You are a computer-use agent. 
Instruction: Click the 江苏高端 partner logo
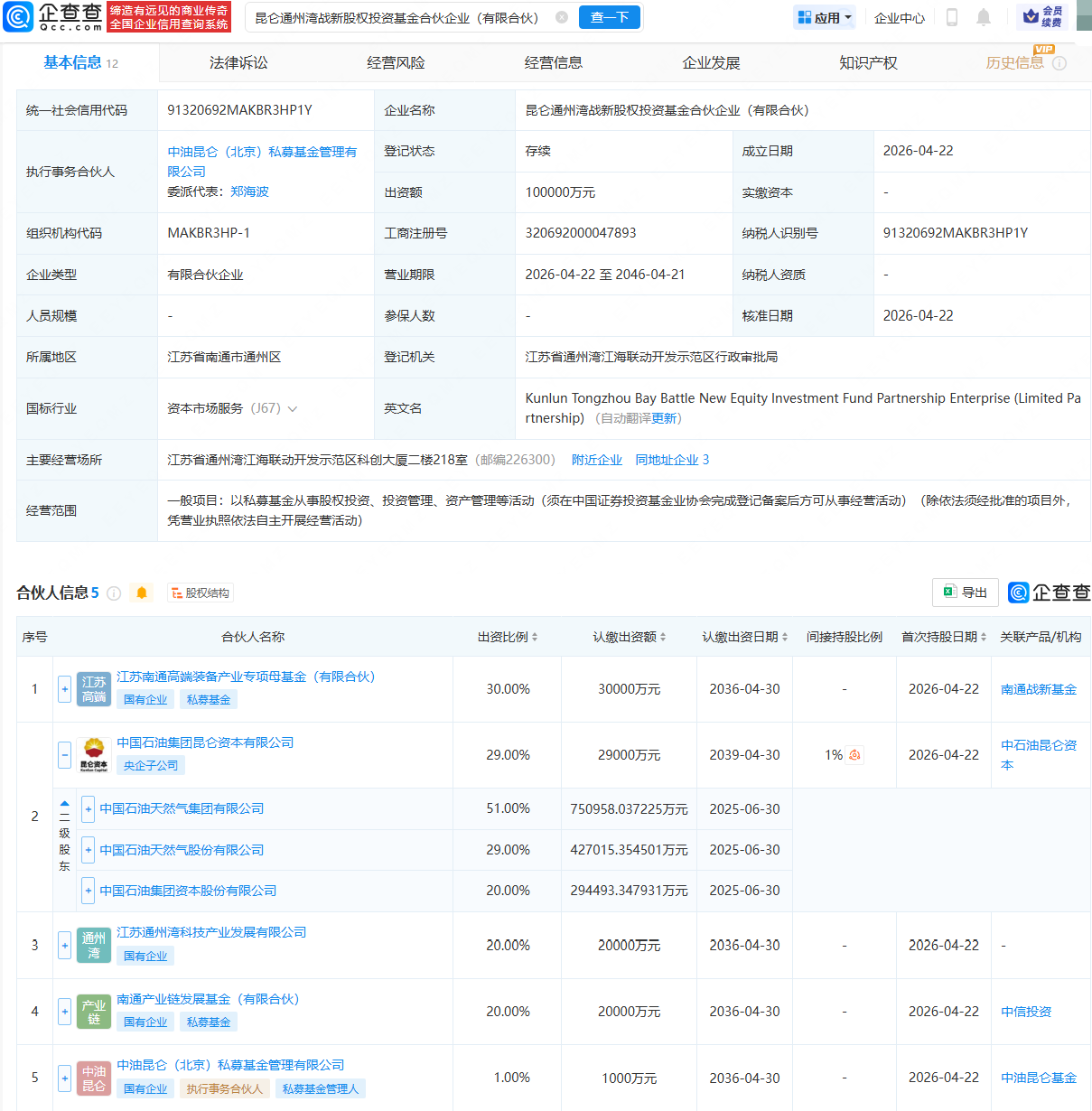tap(94, 689)
